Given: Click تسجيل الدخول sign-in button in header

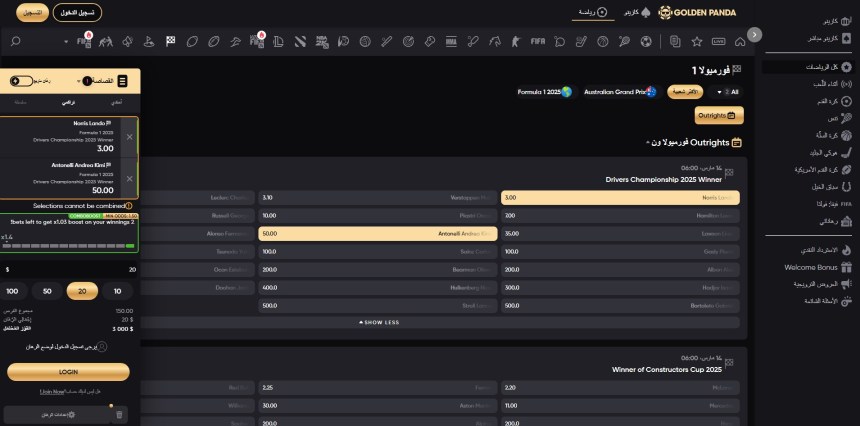Looking at the screenshot, I should pos(77,13).
